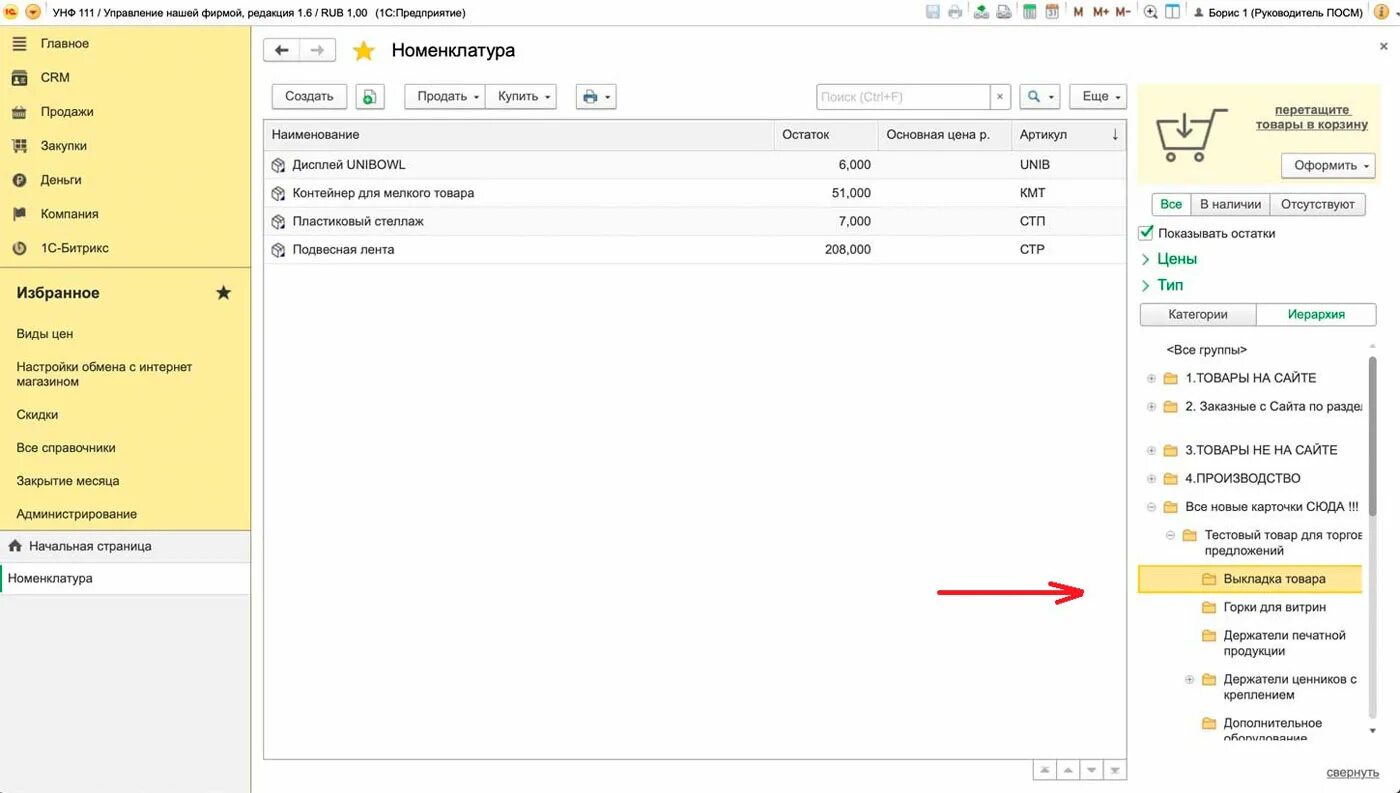Open Настройки обмена с интернет магазином

(x=104, y=374)
